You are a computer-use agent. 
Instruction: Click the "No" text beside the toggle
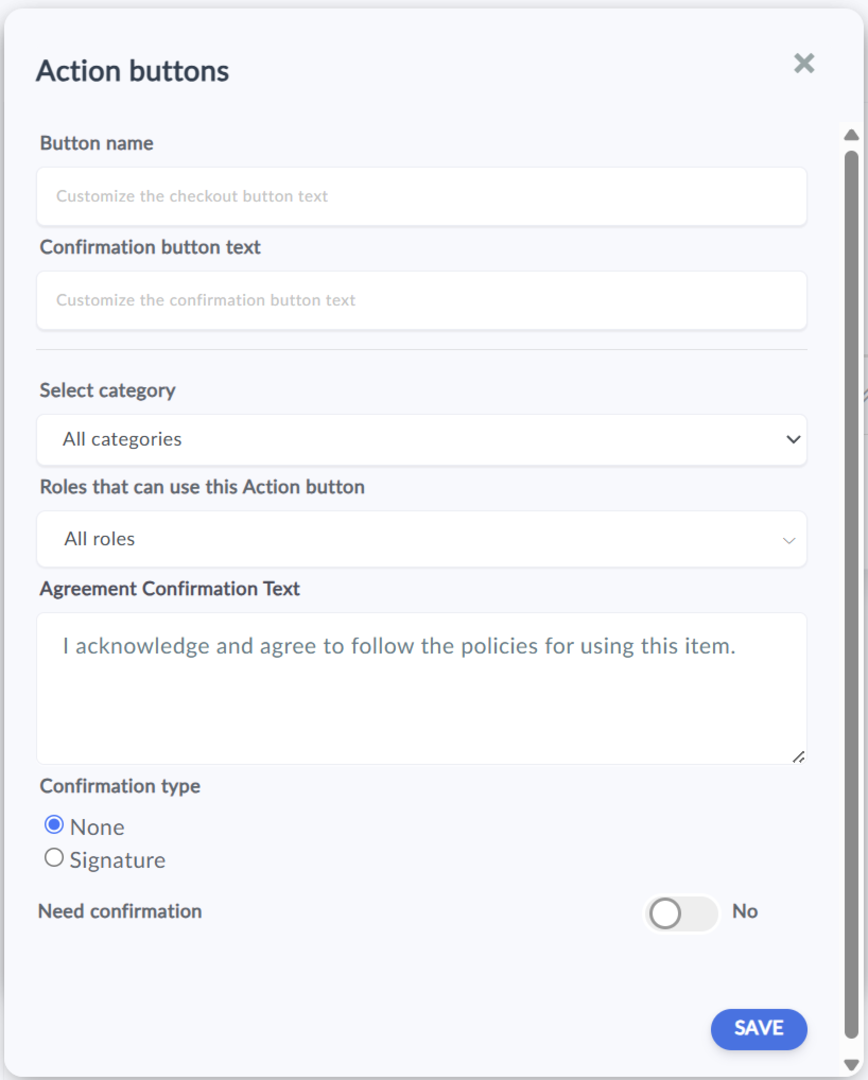coord(745,911)
